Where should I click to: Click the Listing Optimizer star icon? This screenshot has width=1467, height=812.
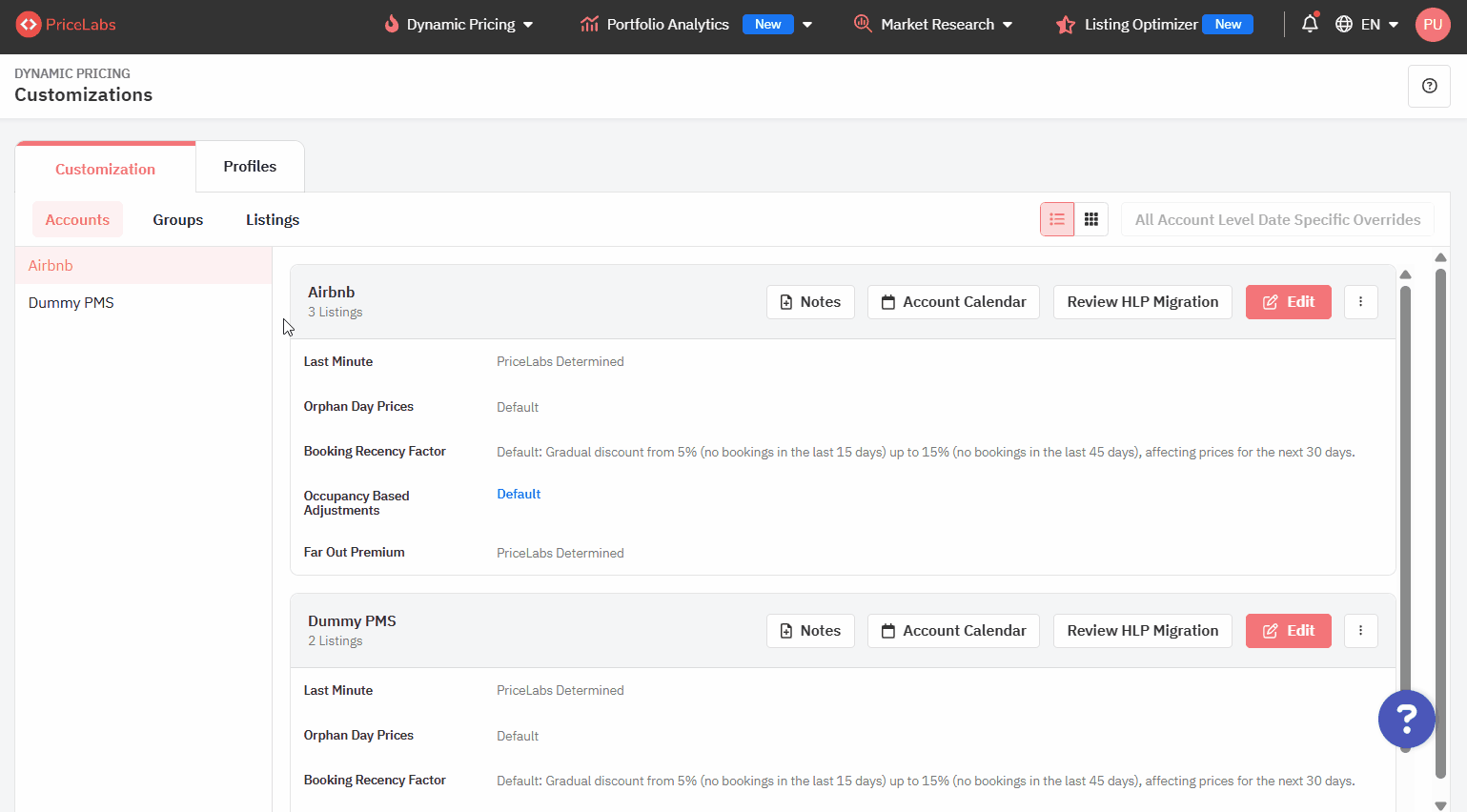coord(1066,25)
